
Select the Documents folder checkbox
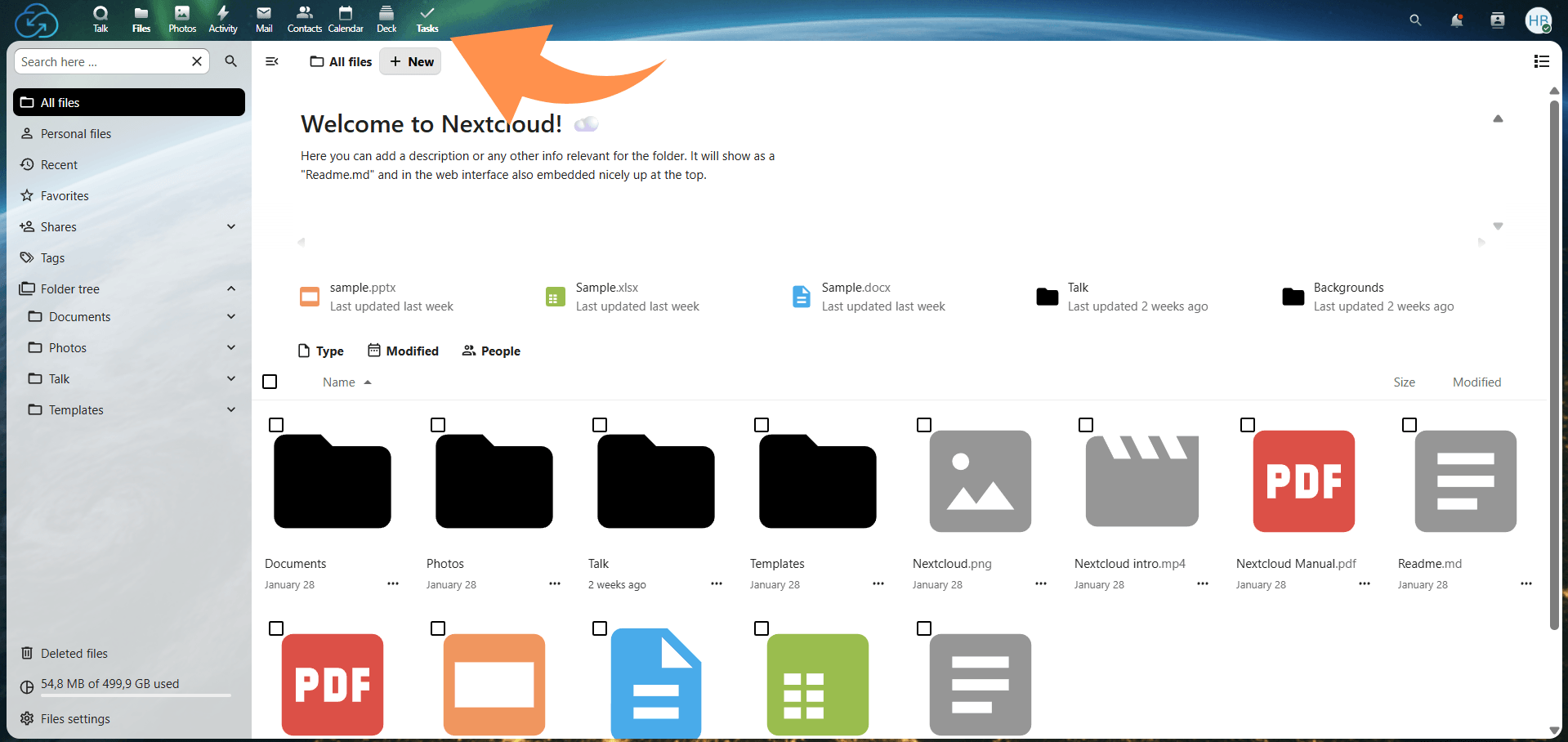click(x=276, y=425)
